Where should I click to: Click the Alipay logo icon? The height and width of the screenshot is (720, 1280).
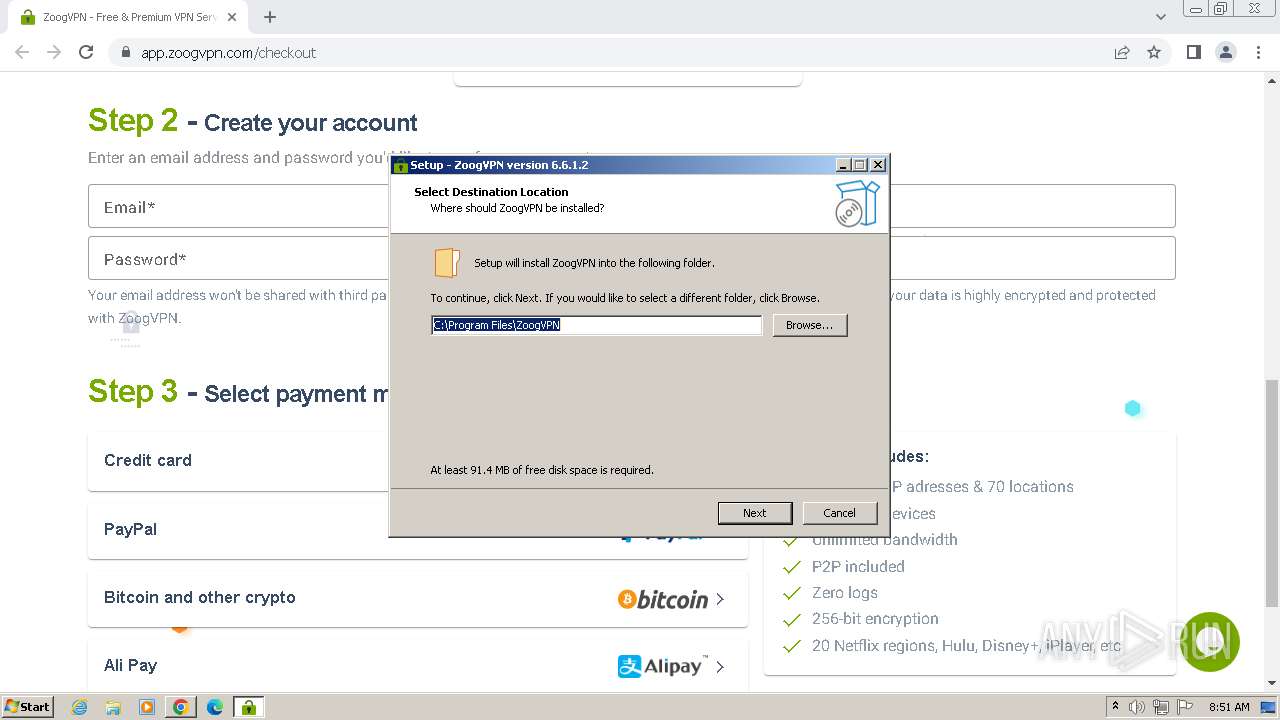coord(663,666)
